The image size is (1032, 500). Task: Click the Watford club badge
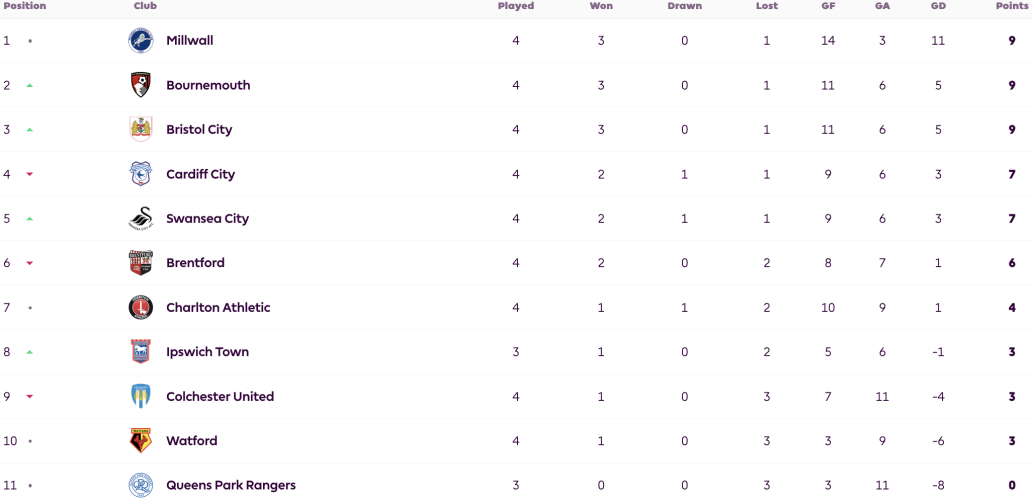[x=141, y=441]
